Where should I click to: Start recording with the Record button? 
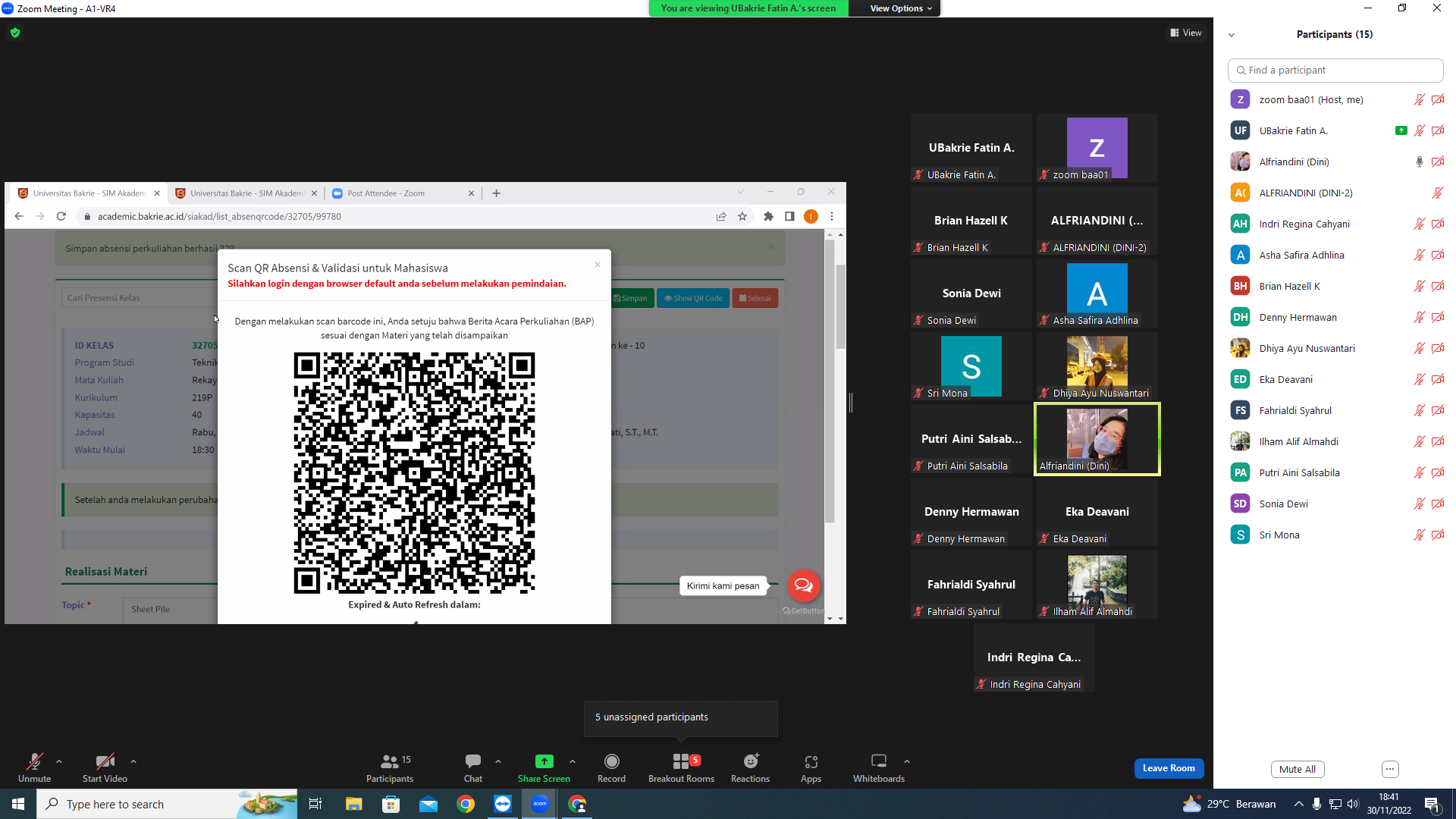[611, 767]
